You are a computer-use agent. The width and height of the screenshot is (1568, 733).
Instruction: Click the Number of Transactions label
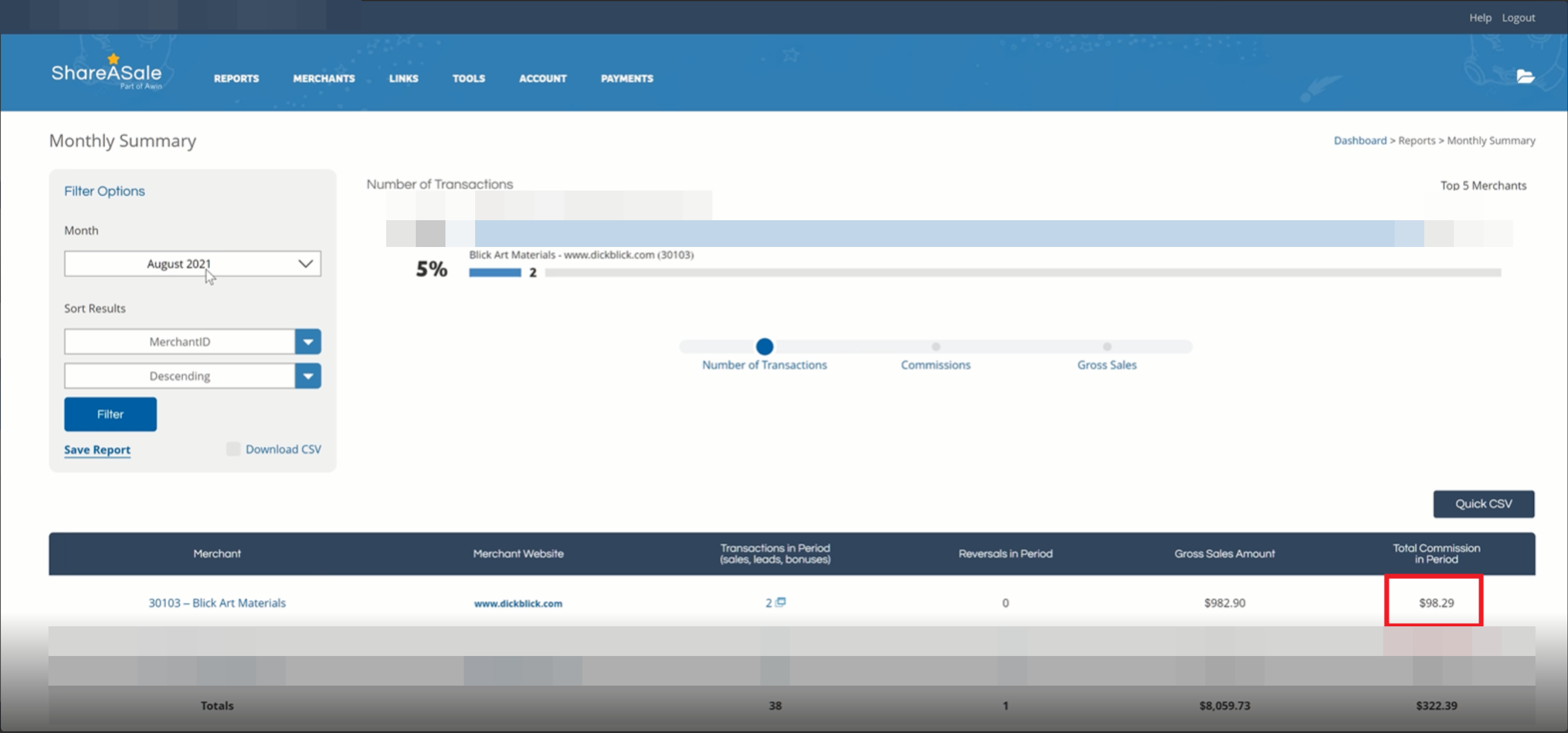coord(764,365)
